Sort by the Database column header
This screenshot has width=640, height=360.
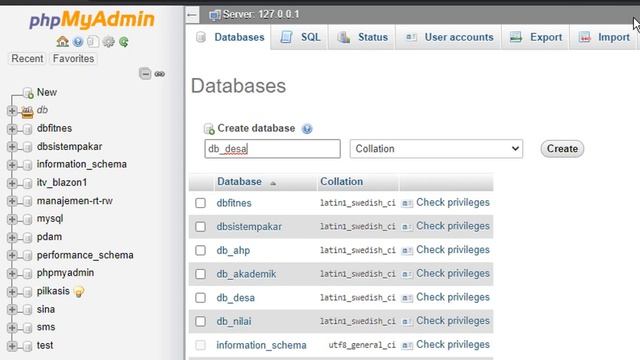pos(239,182)
